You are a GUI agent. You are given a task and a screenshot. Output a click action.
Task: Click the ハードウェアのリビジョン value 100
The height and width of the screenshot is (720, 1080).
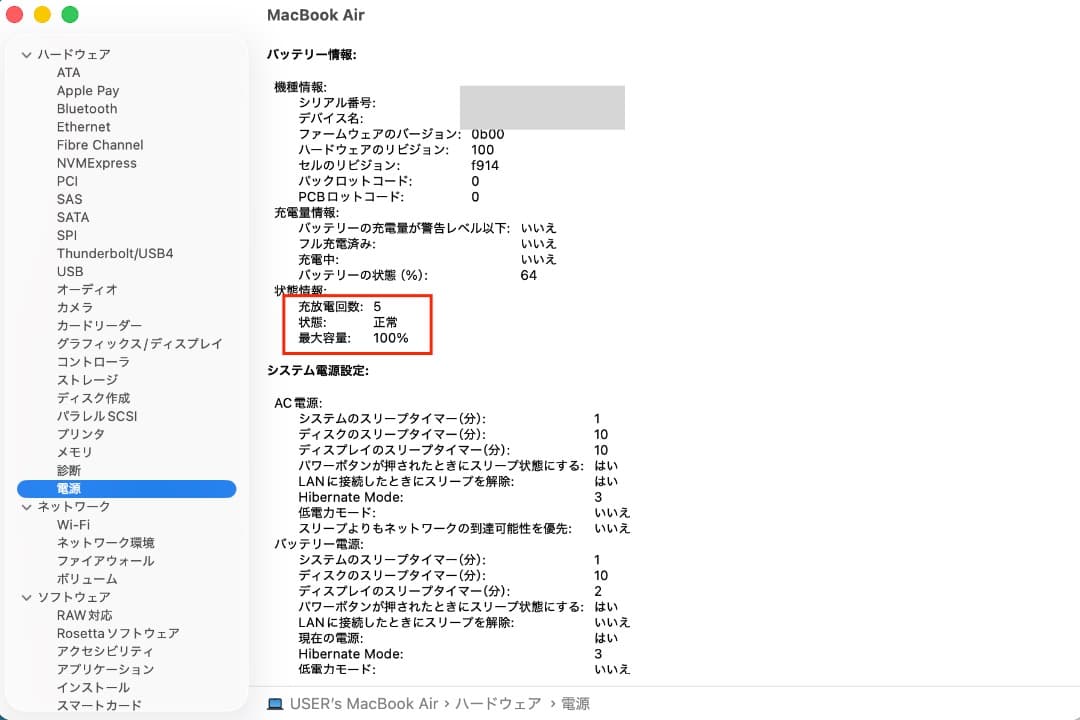point(482,150)
